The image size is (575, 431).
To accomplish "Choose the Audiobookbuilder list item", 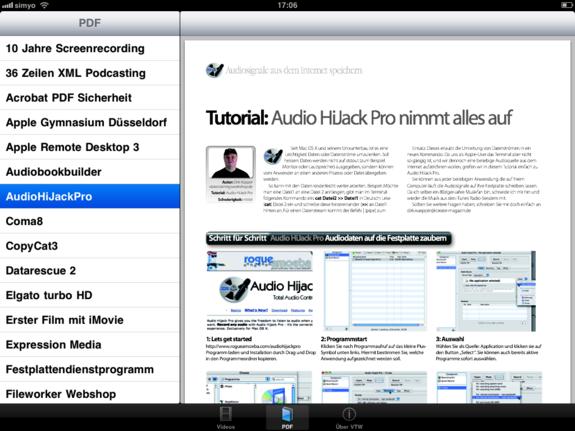I will (90, 172).
